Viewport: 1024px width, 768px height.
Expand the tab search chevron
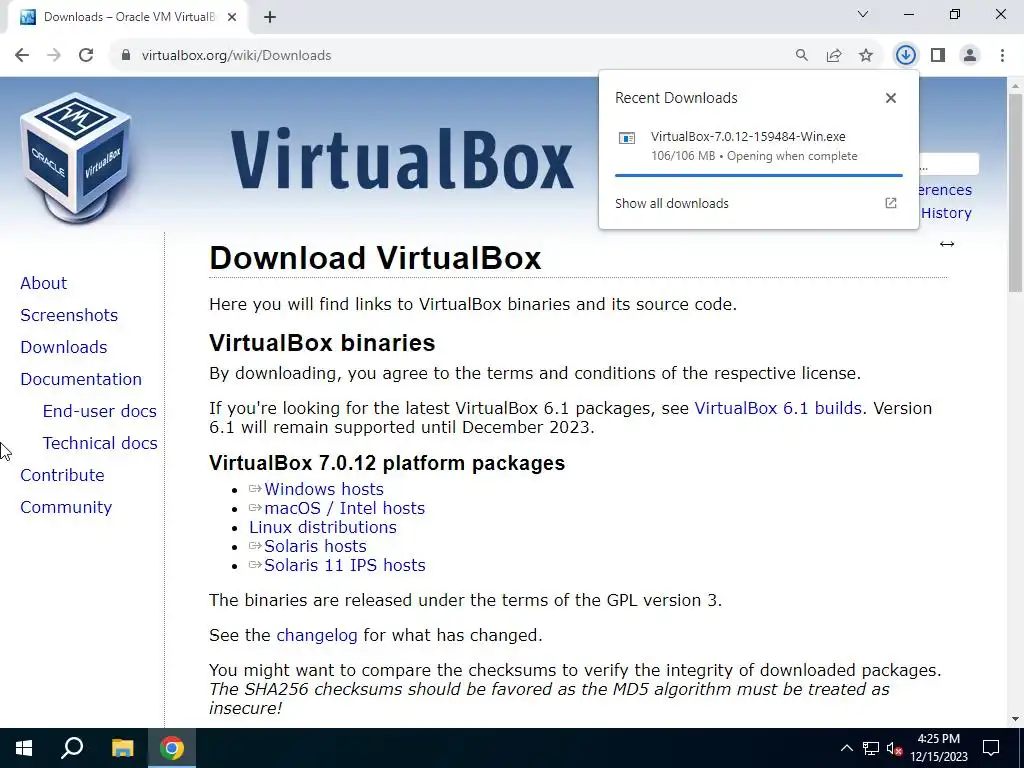click(x=863, y=14)
